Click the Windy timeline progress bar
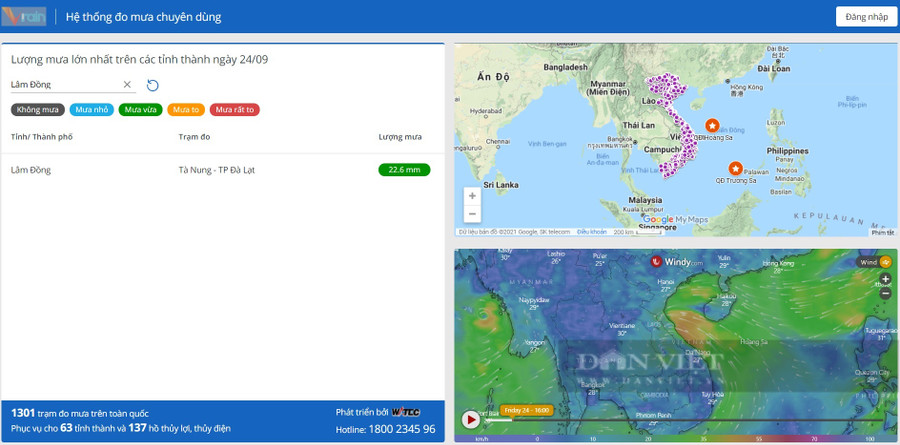 click(x=680, y=420)
